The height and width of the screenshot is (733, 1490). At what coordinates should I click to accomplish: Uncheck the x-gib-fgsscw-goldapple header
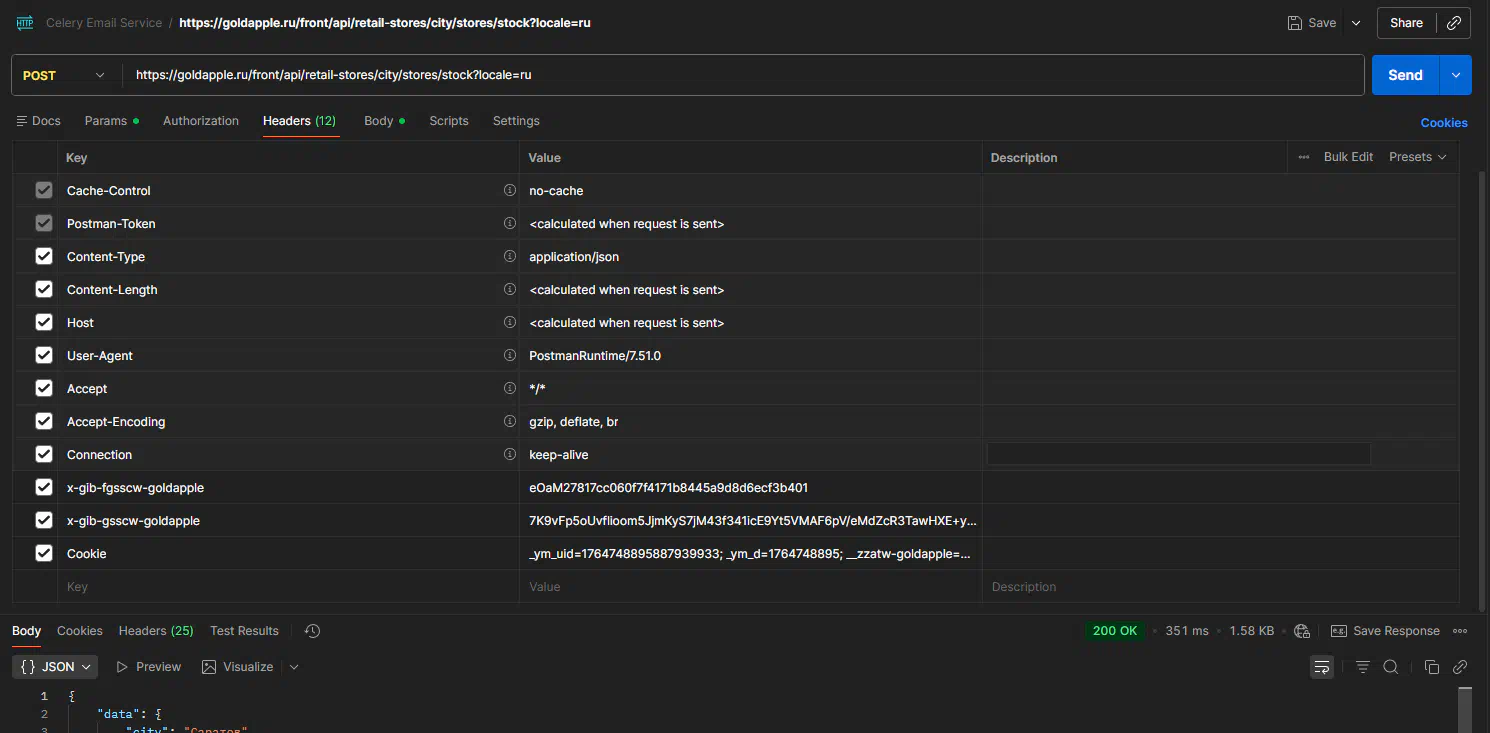[44, 487]
